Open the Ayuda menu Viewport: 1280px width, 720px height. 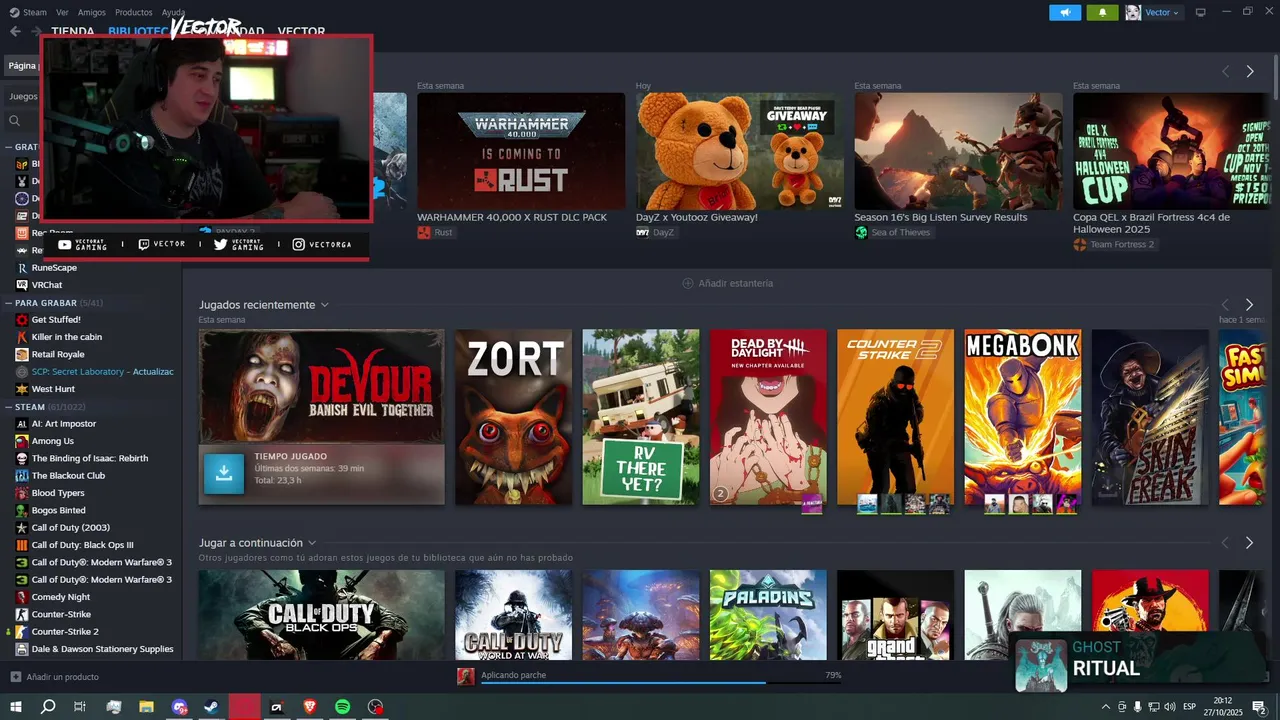point(173,12)
